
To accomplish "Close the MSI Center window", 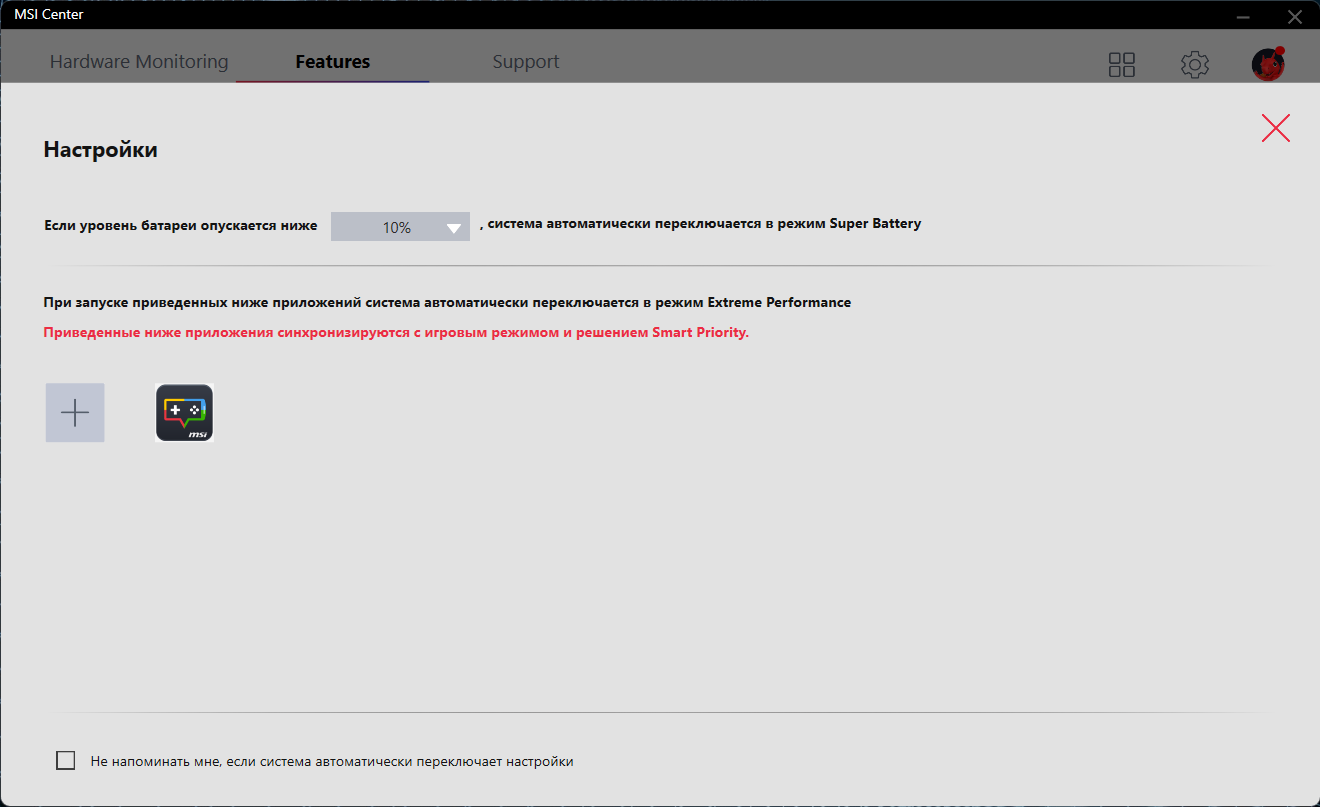I will click(1295, 16).
